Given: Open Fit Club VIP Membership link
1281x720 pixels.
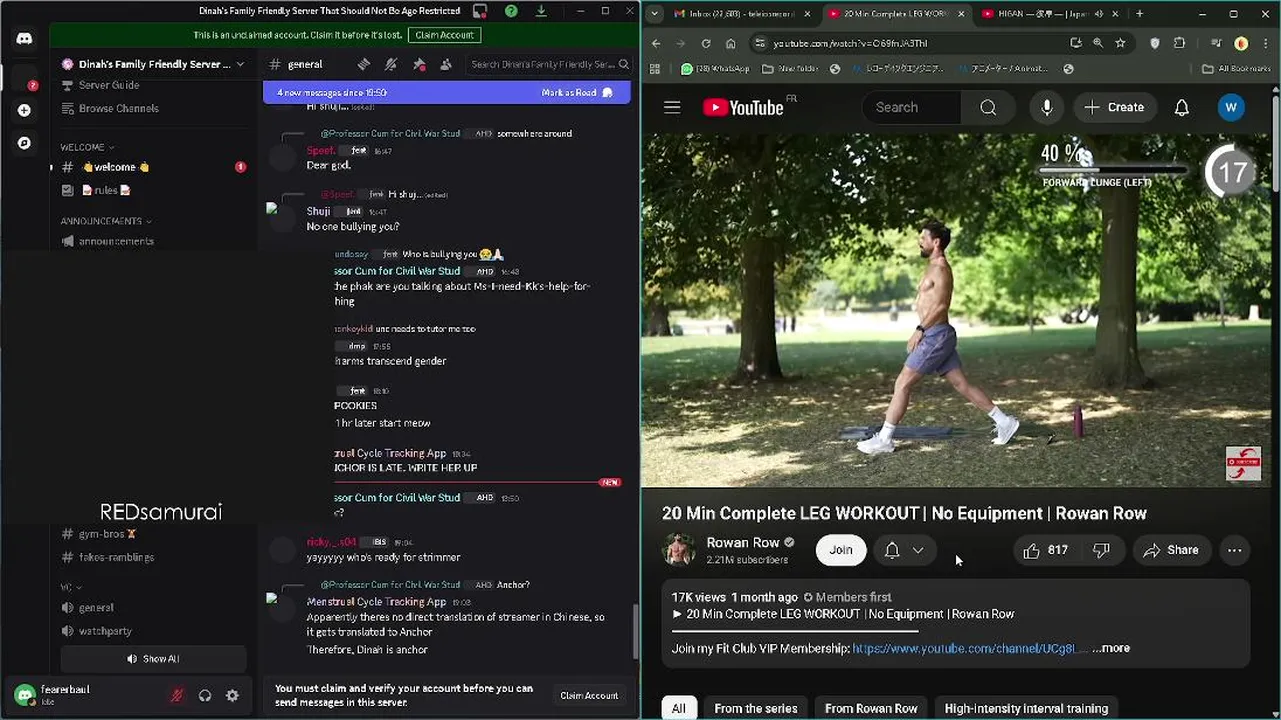Looking at the screenshot, I should click(x=969, y=649).
